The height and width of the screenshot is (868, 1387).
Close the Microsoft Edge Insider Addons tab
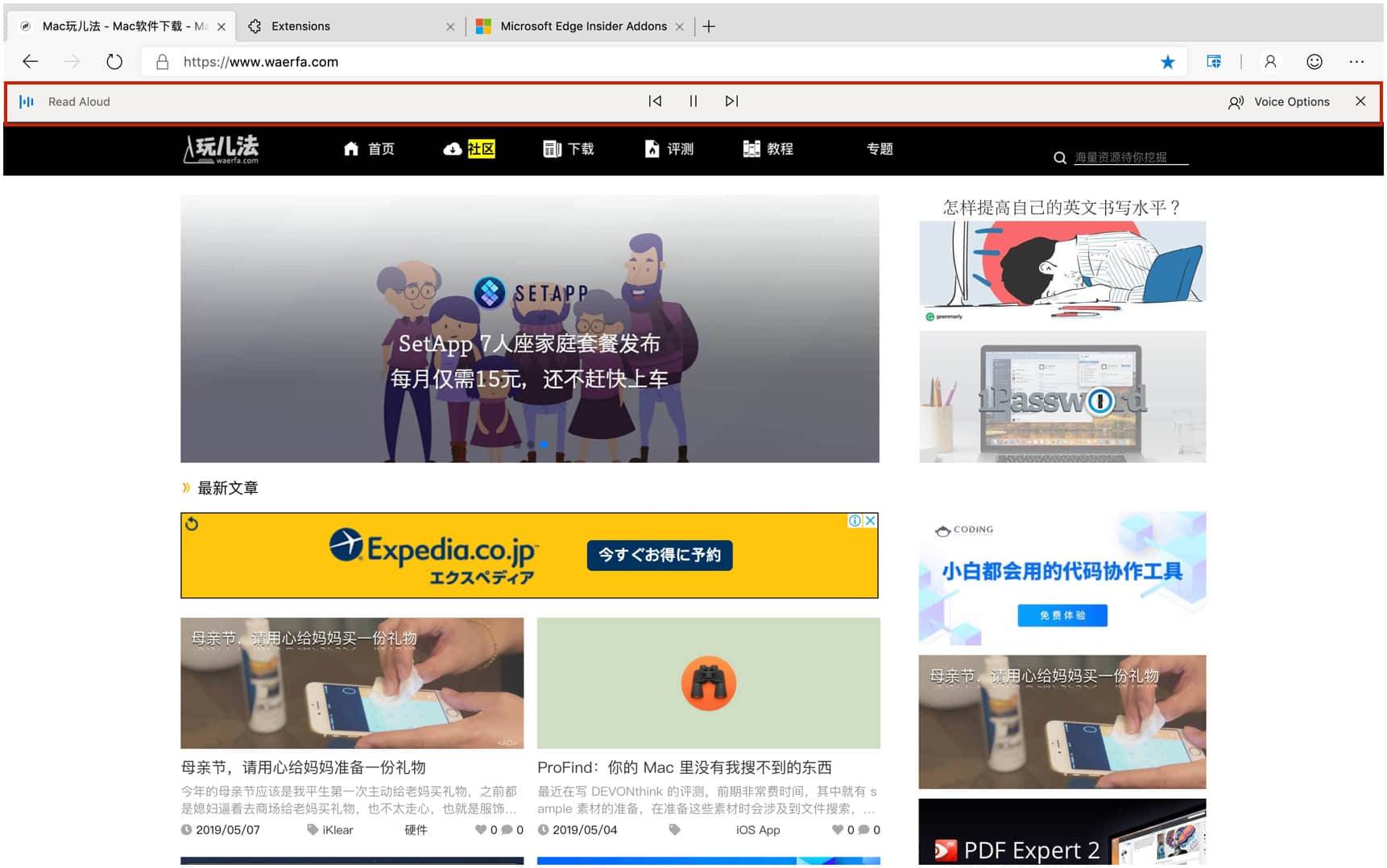pos(680,27)
